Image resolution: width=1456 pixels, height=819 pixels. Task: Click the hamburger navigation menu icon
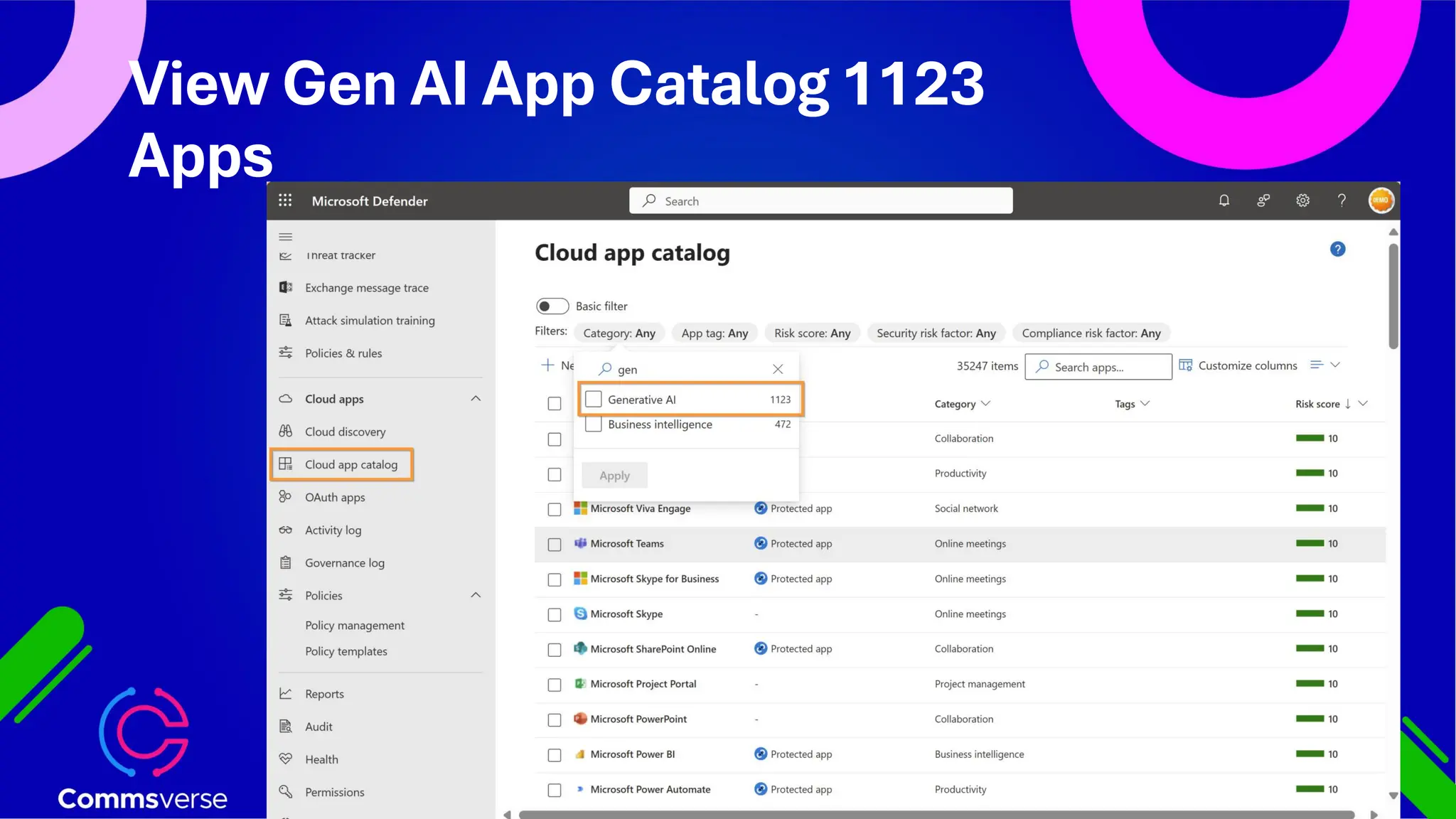285,237
